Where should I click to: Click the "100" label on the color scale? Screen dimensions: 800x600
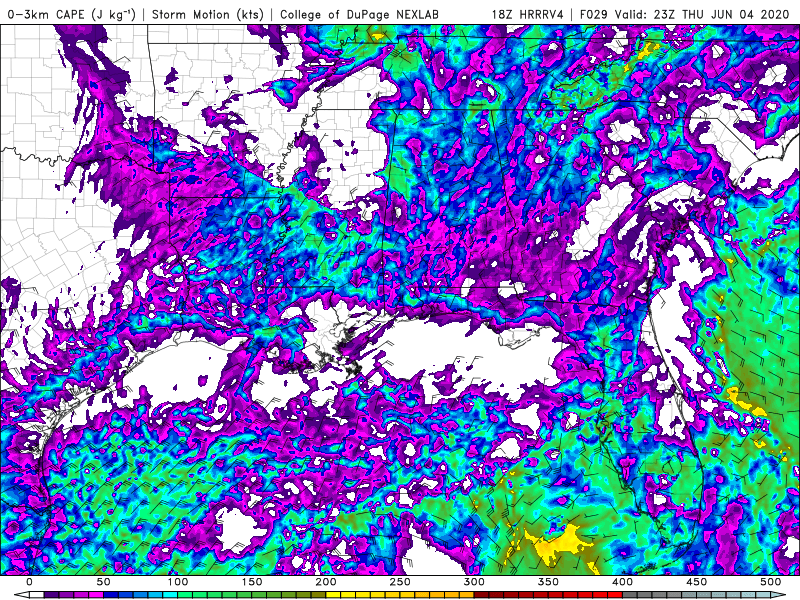177,582
